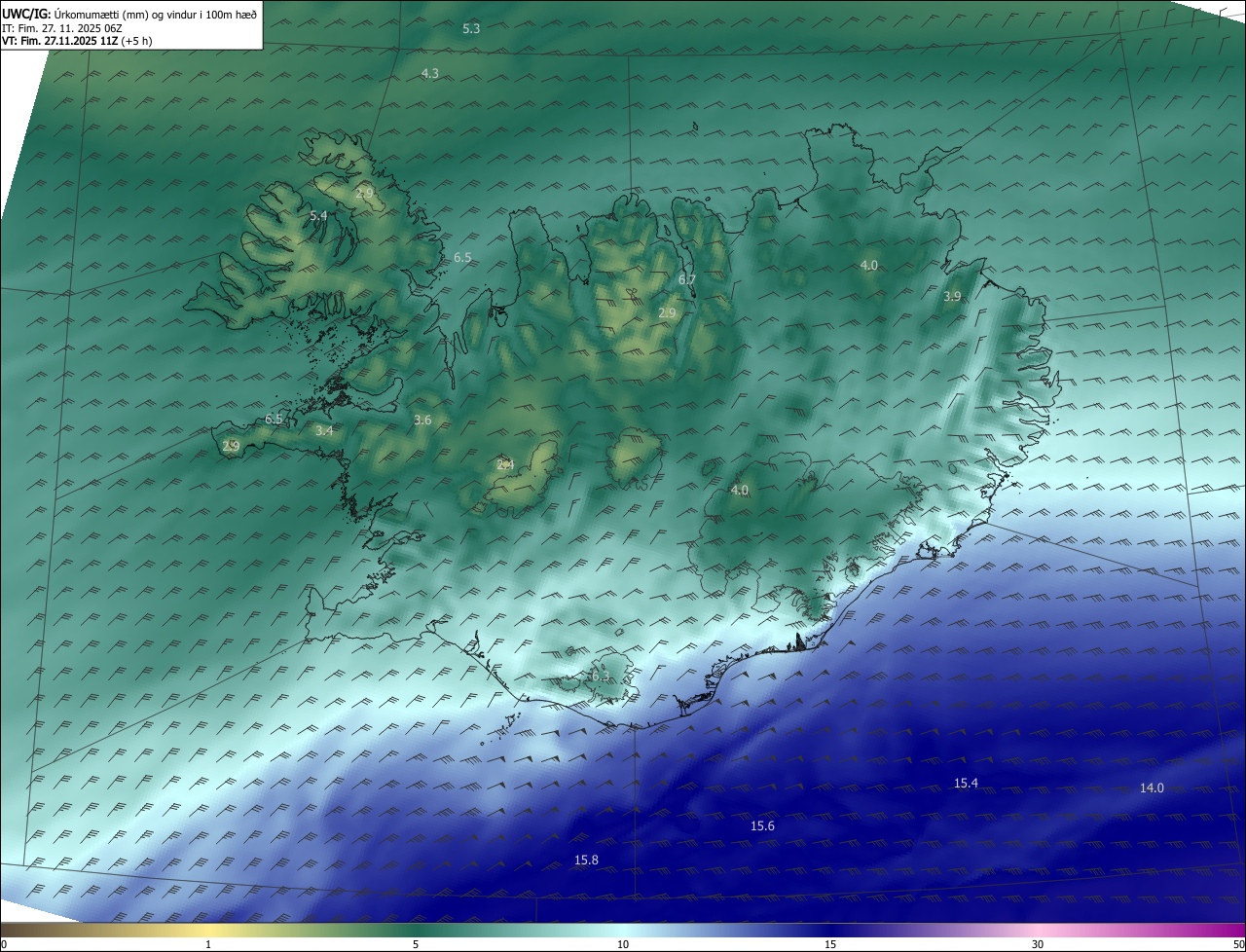
Task: Click the 3.9 value in east Iceland
Action: click(953, 297)
